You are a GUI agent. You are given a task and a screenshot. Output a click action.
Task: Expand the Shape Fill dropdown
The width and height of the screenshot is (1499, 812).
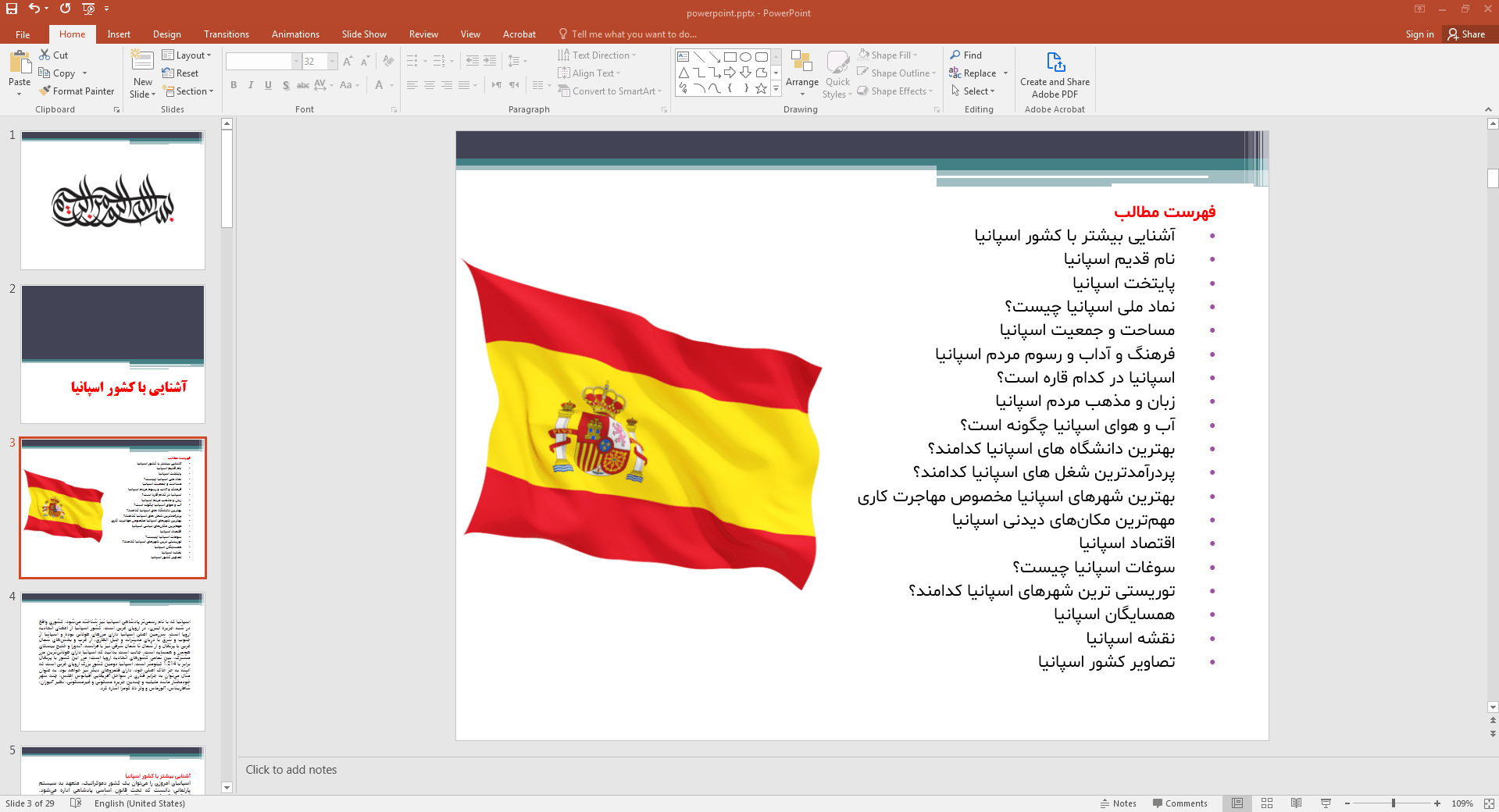[915, 55]
